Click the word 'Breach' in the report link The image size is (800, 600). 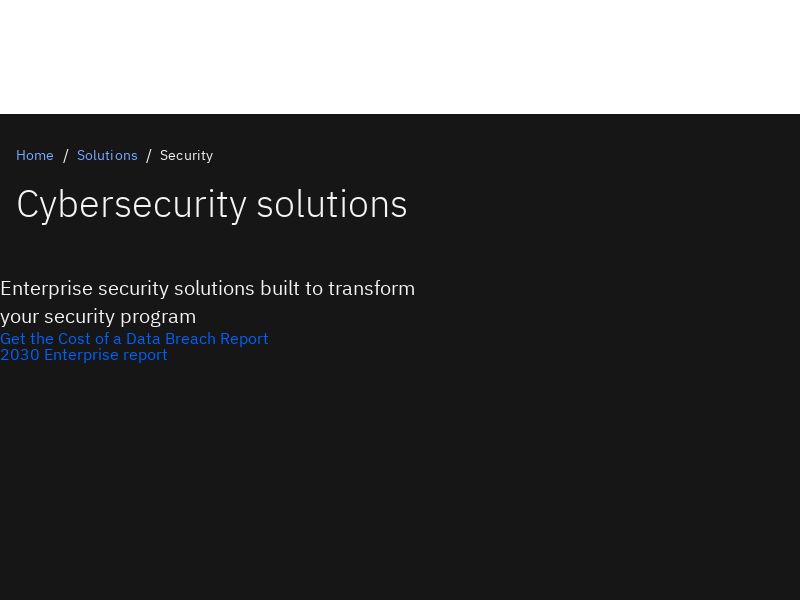(191, 338)
